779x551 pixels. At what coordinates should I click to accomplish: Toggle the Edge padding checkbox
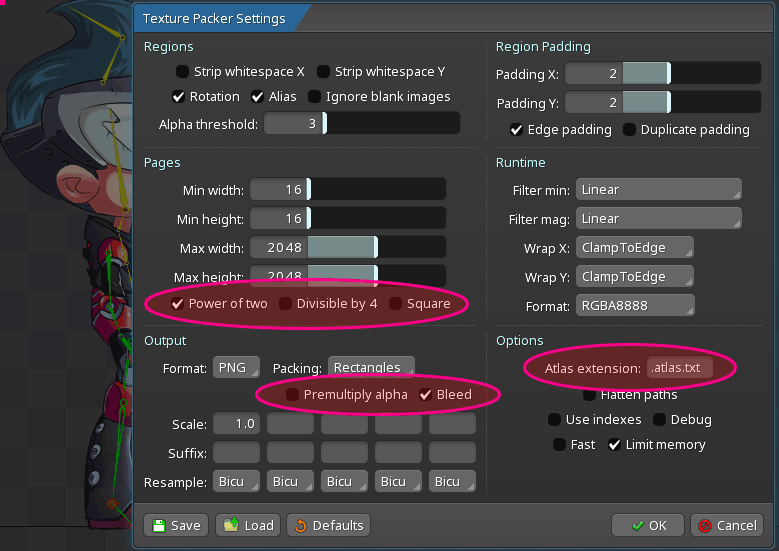[517, 130]
